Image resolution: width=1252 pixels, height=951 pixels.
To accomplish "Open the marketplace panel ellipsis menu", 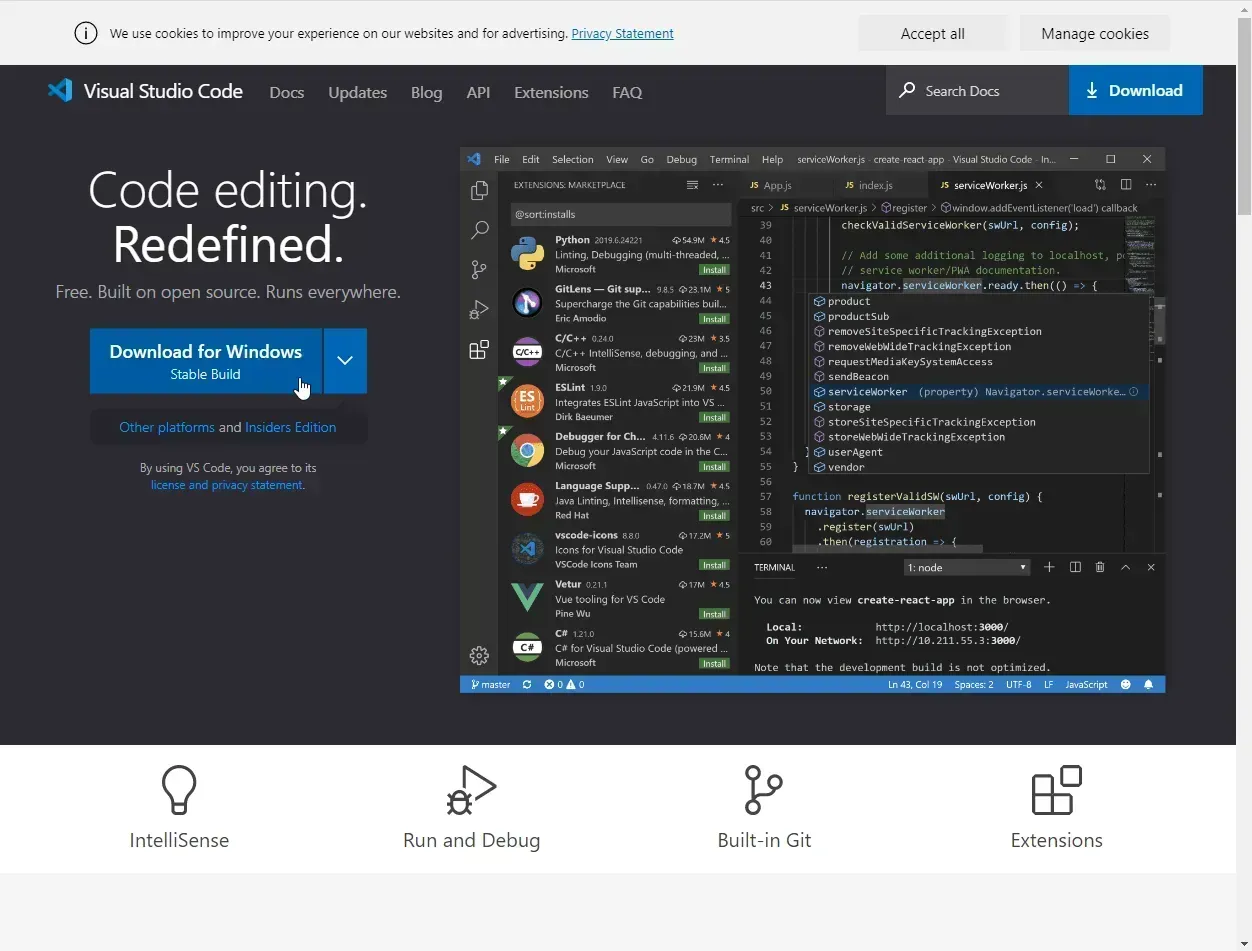I will point(717,185).
